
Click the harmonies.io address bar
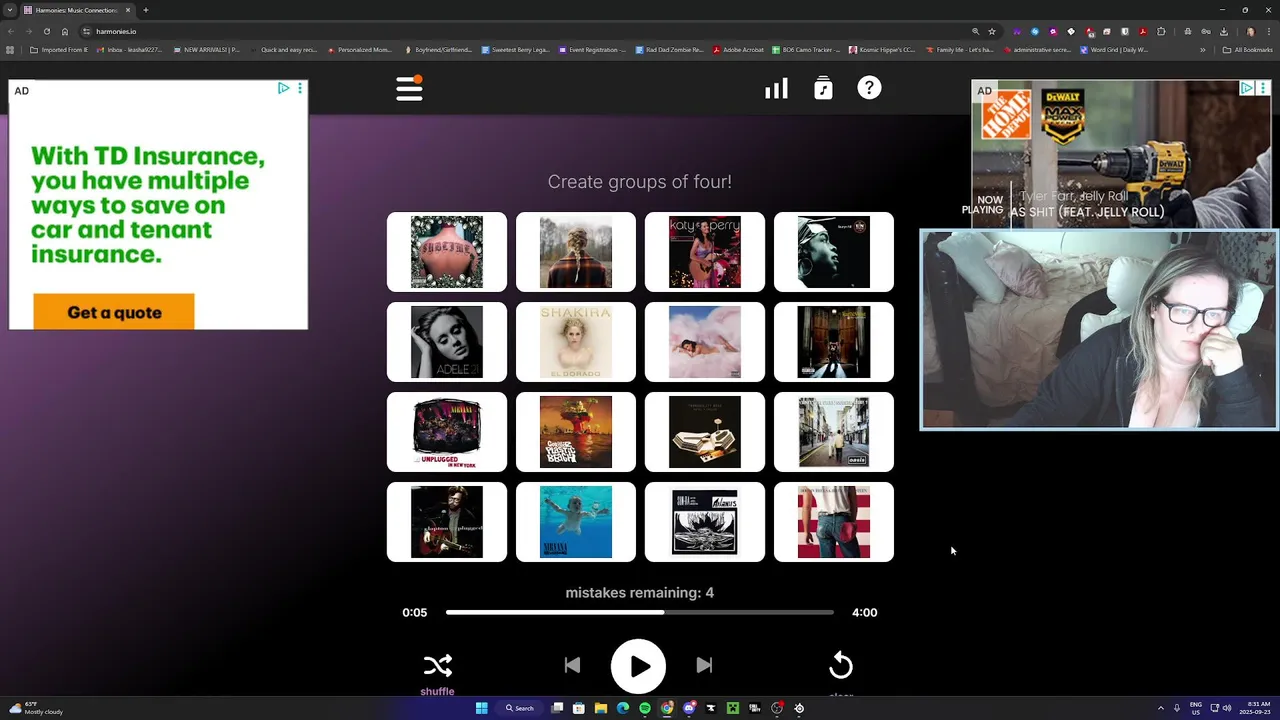(520, 31)
